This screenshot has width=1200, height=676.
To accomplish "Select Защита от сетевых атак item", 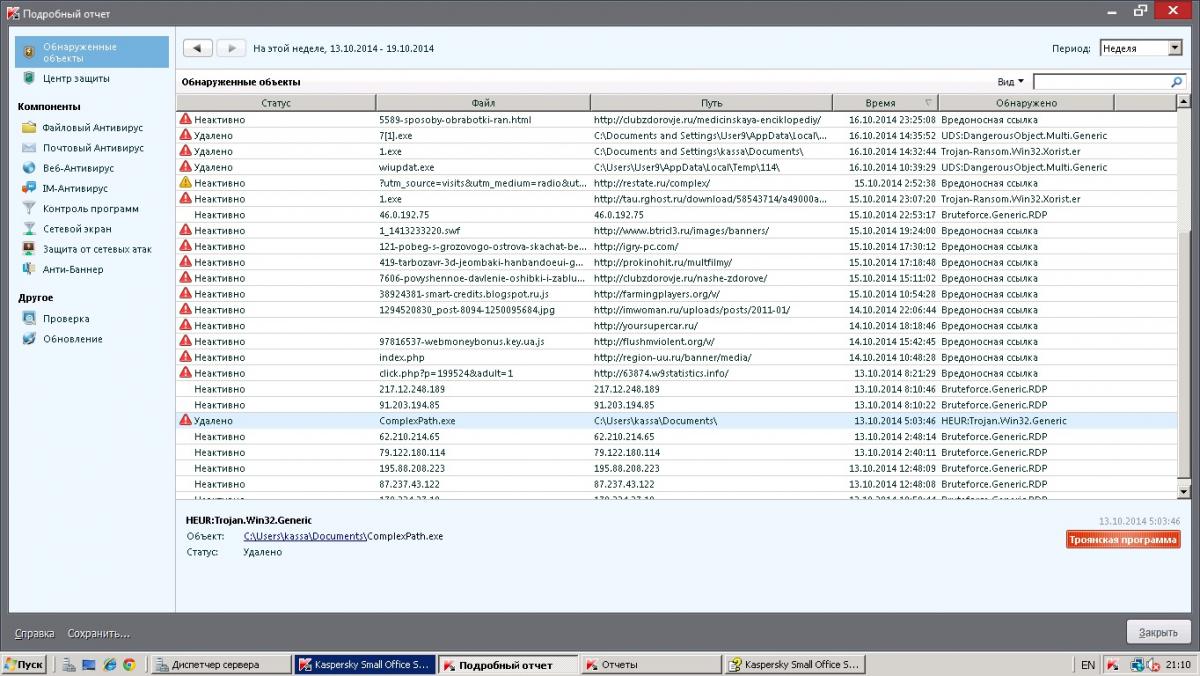I will tap(96, 249).
